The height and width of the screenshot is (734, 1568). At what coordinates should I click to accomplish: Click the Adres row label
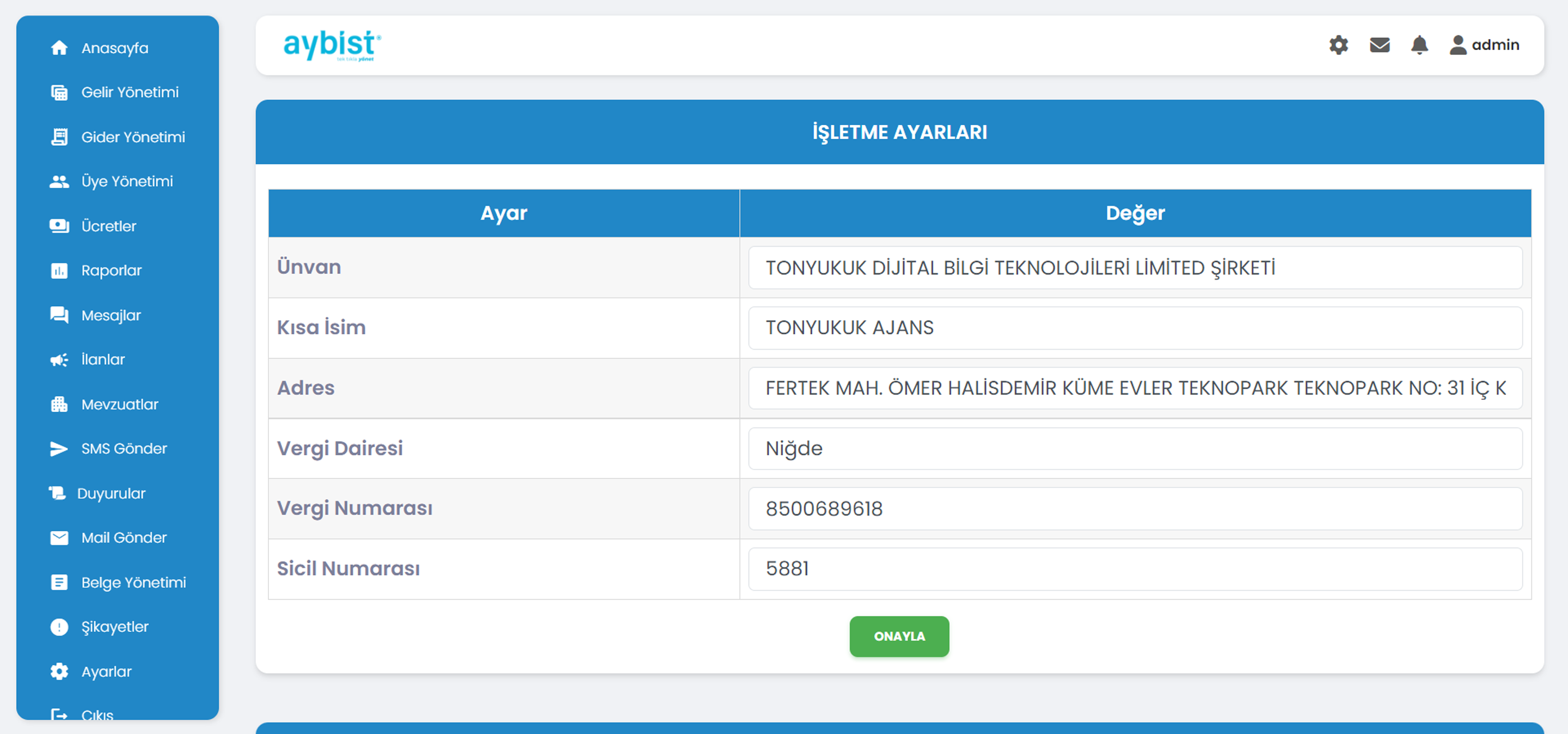[306, 388]
